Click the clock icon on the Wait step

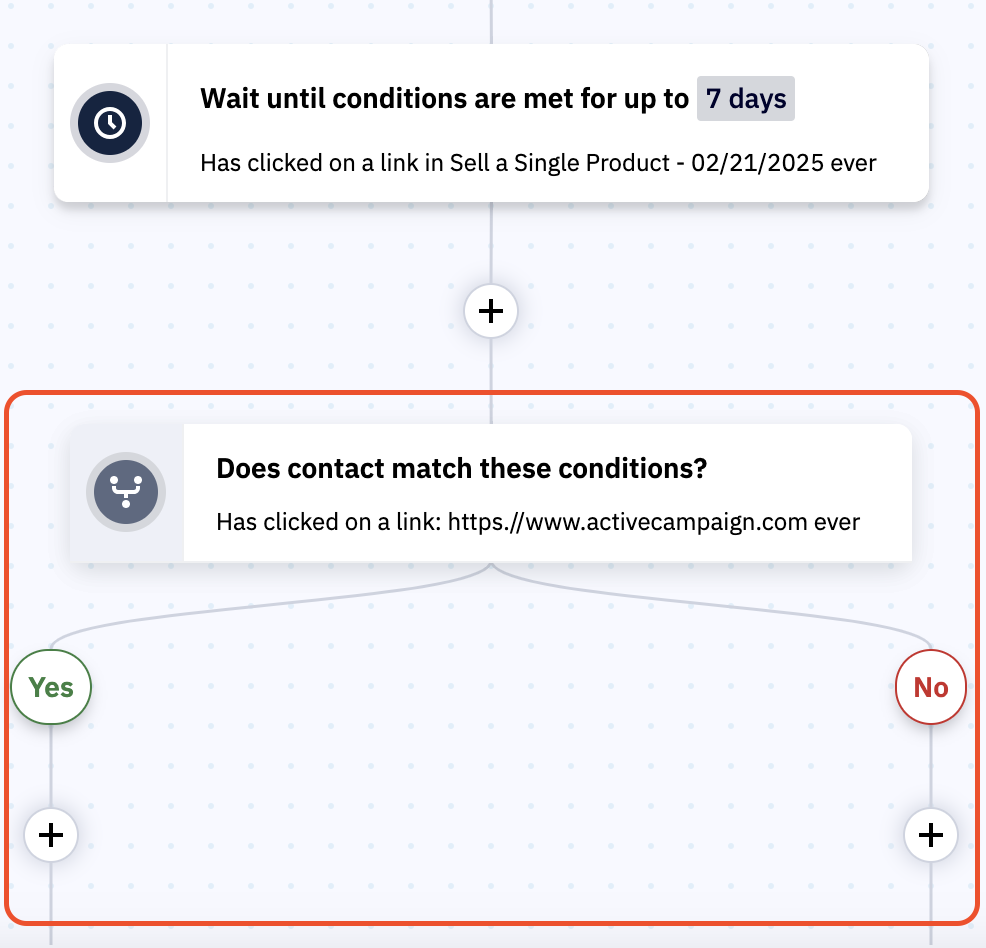[109, 123]
